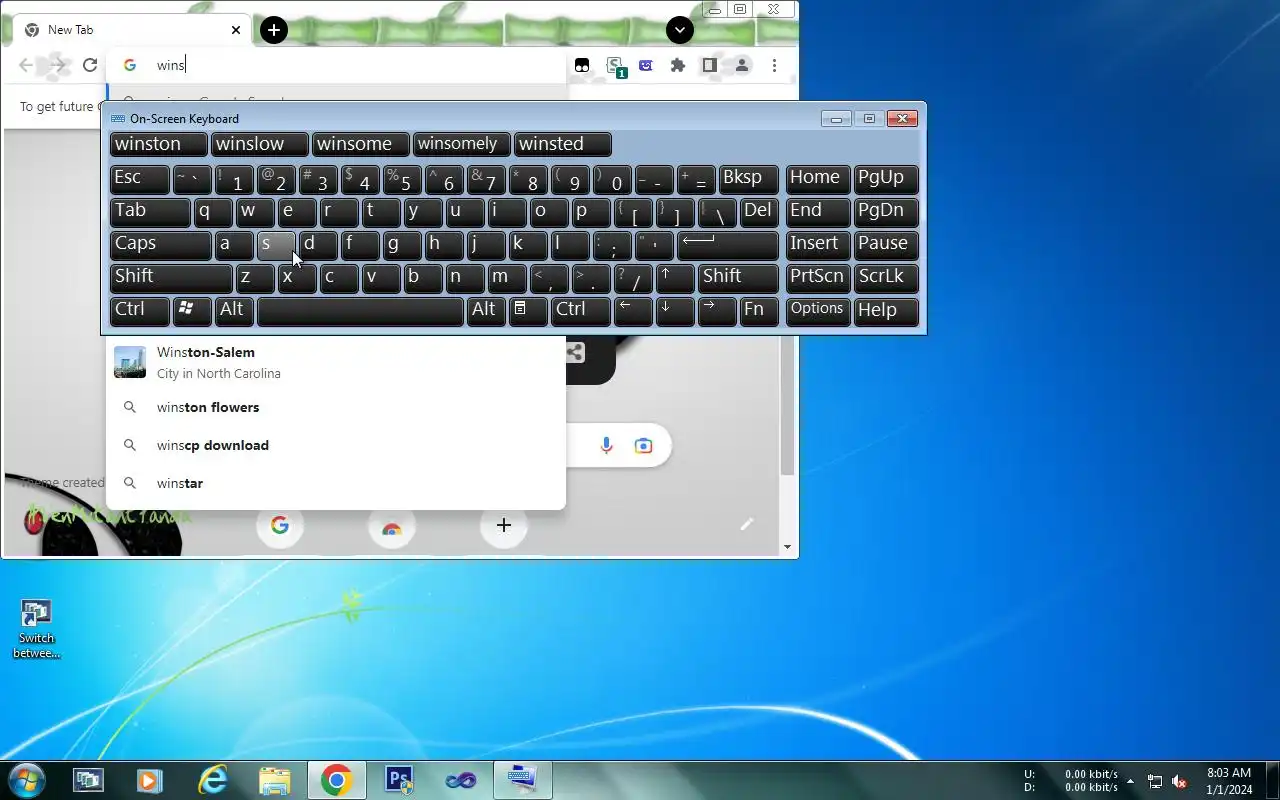Toggle the Caps key
The height and width of the screenshot is (800, 1280).
[x=160, y=246]
